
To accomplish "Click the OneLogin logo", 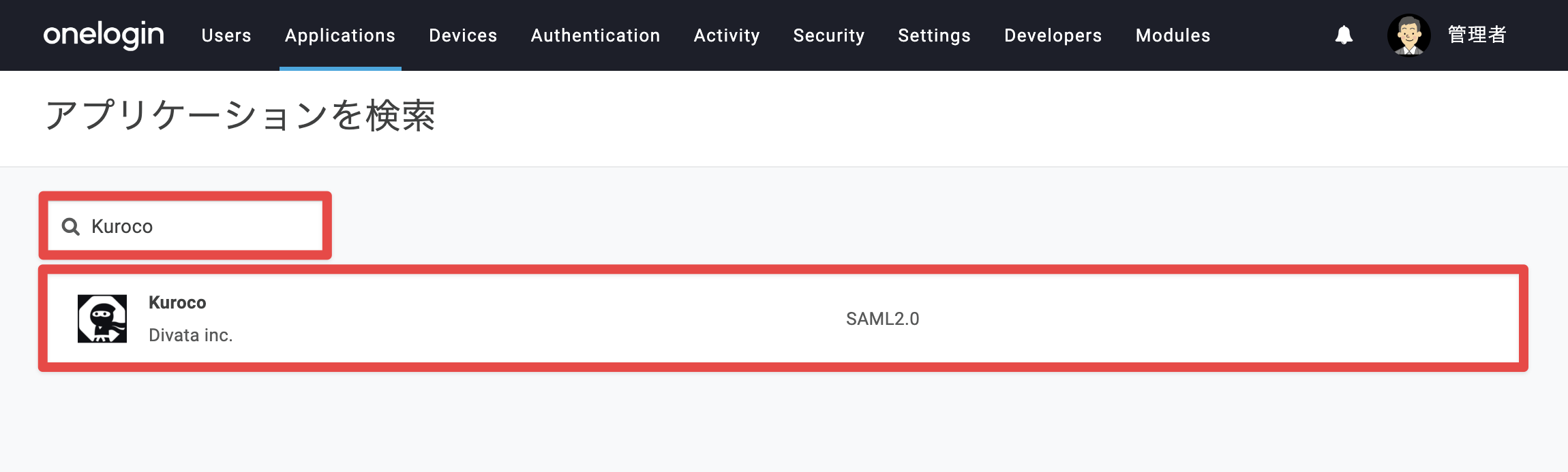I will [104, 35].
